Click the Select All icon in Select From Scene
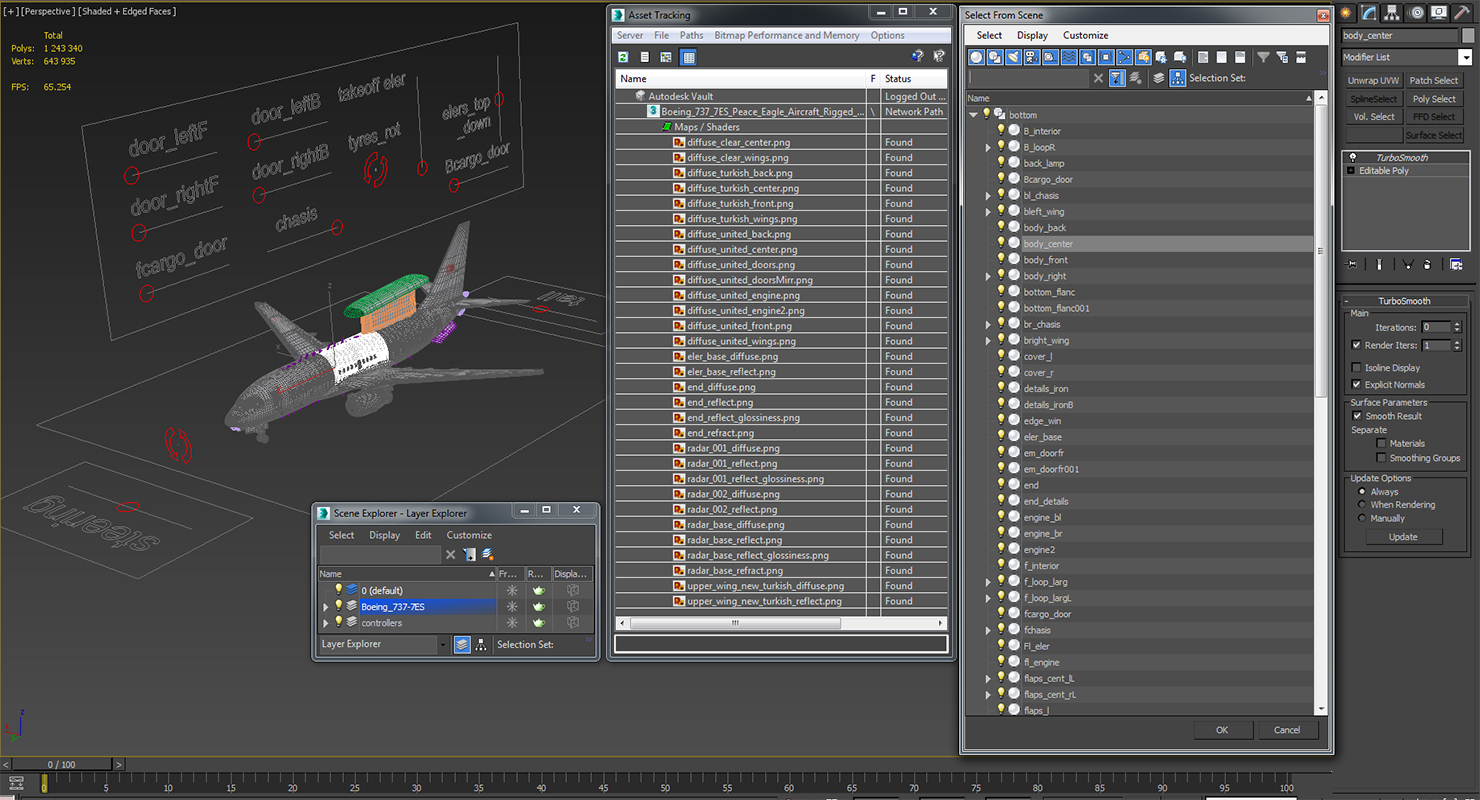The width and height of the screenshot is (1480, 800). click(x=1203, y=57)
